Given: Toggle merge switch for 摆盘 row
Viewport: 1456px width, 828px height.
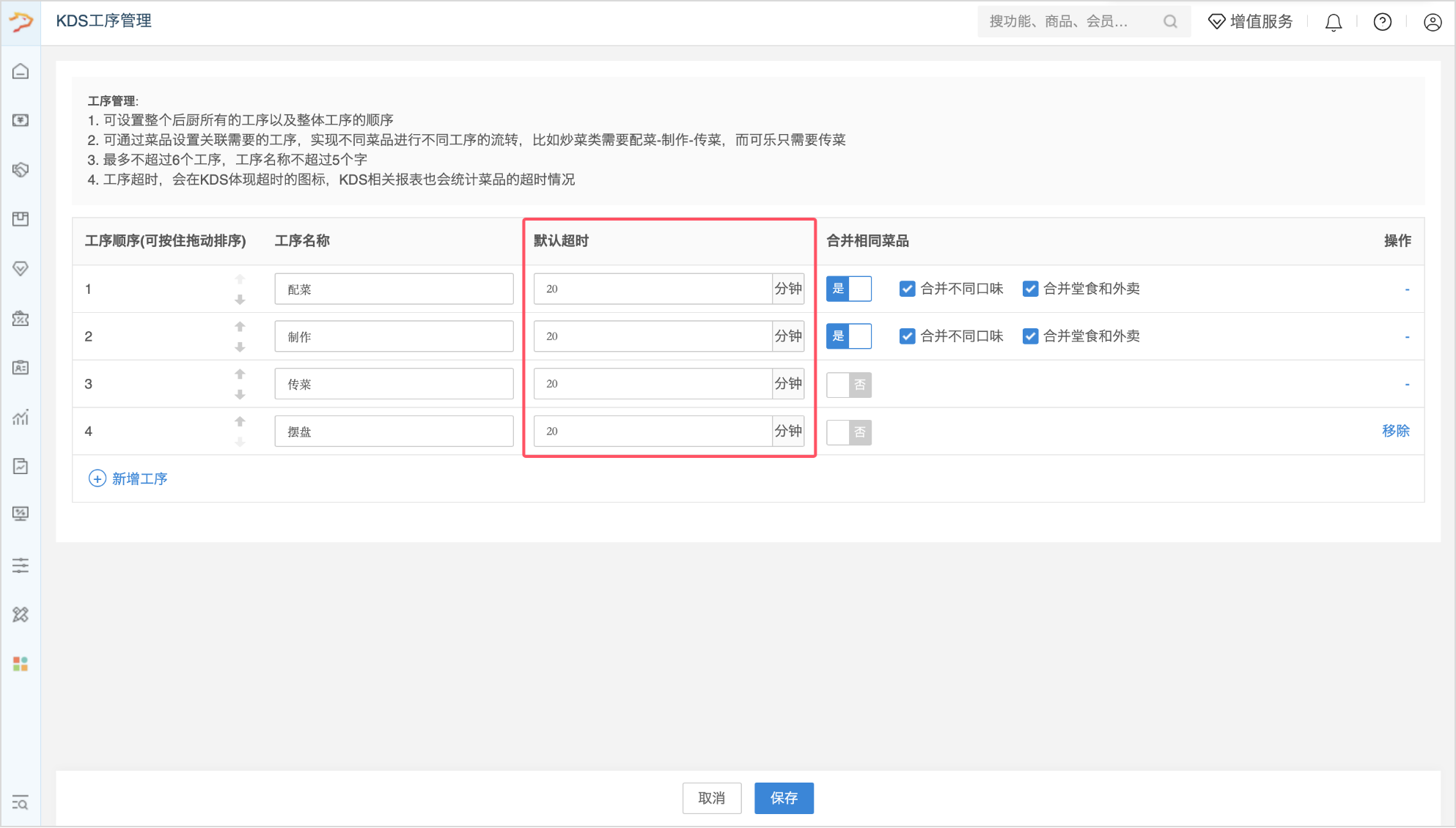Looking at the screenshot, I should (x=849, y=432).
